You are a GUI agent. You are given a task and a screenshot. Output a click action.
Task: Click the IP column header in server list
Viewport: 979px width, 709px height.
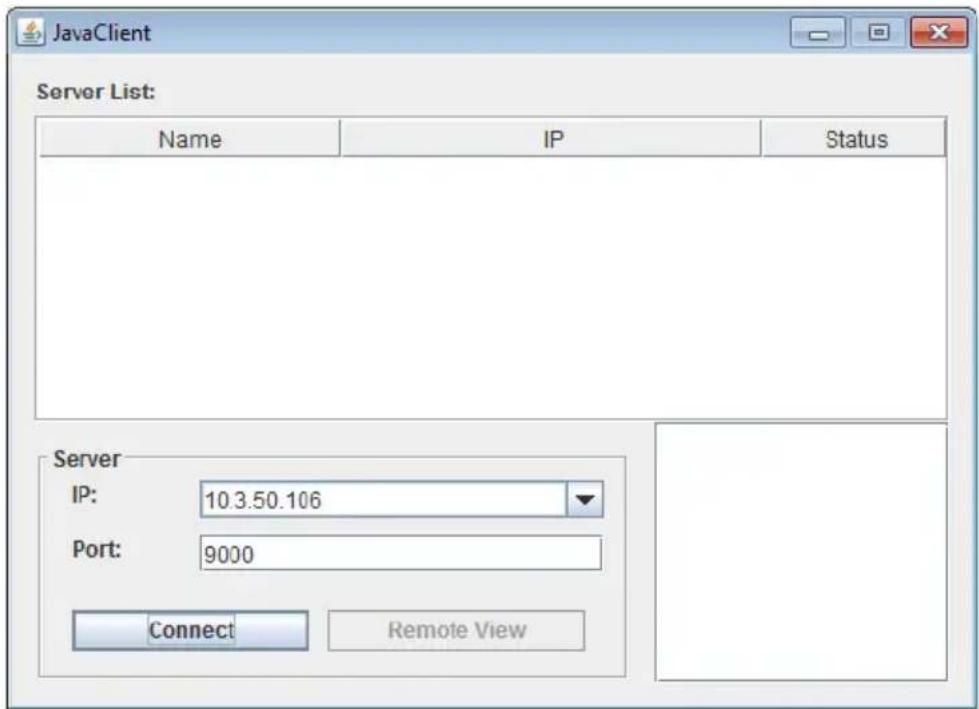[x=551, y=139]
